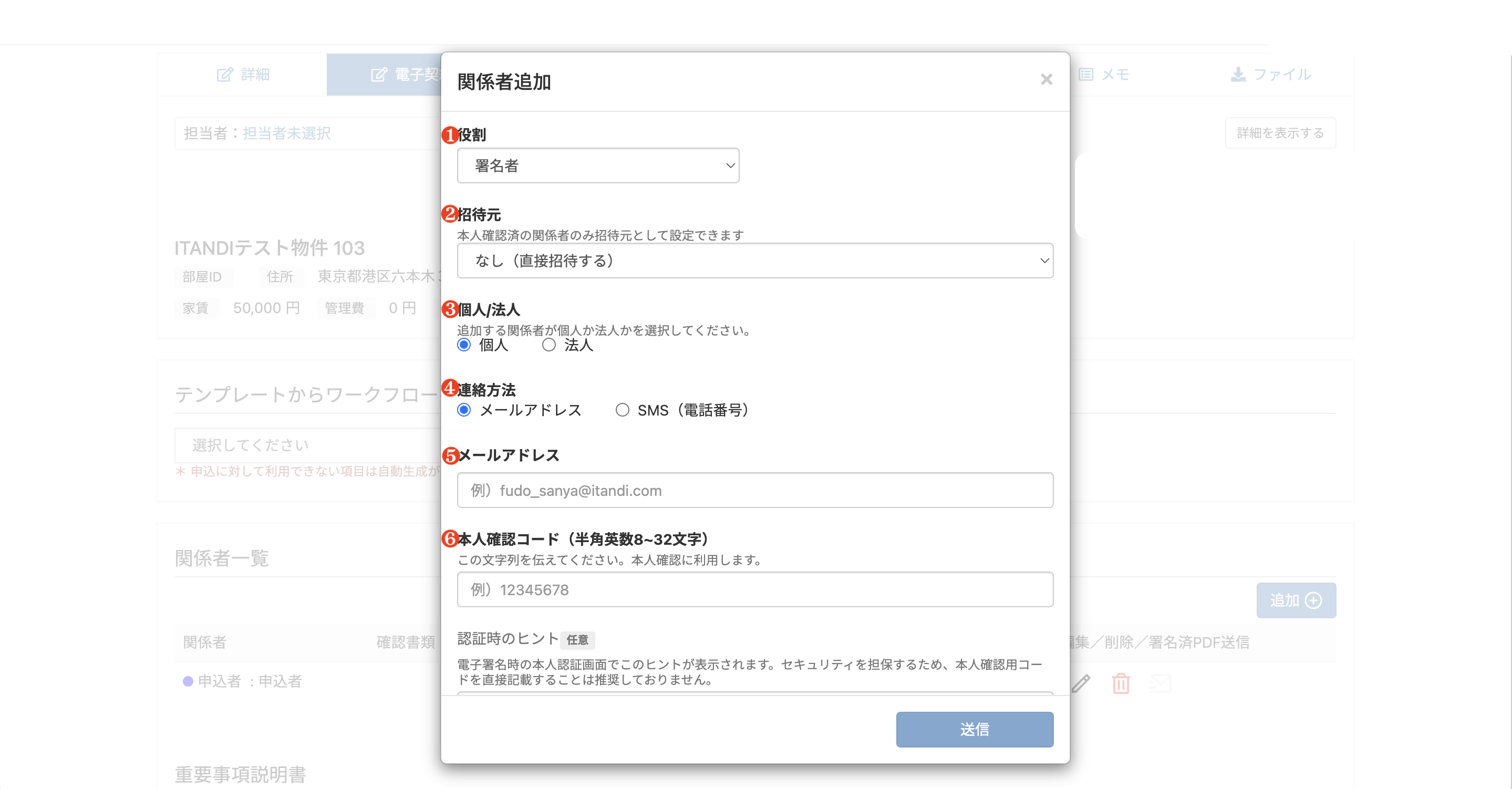The width and height of the screenshot is (1512, 789).
Task: Select the 個人 radio button
Action: pyautogui.click(x=464, y=345)
